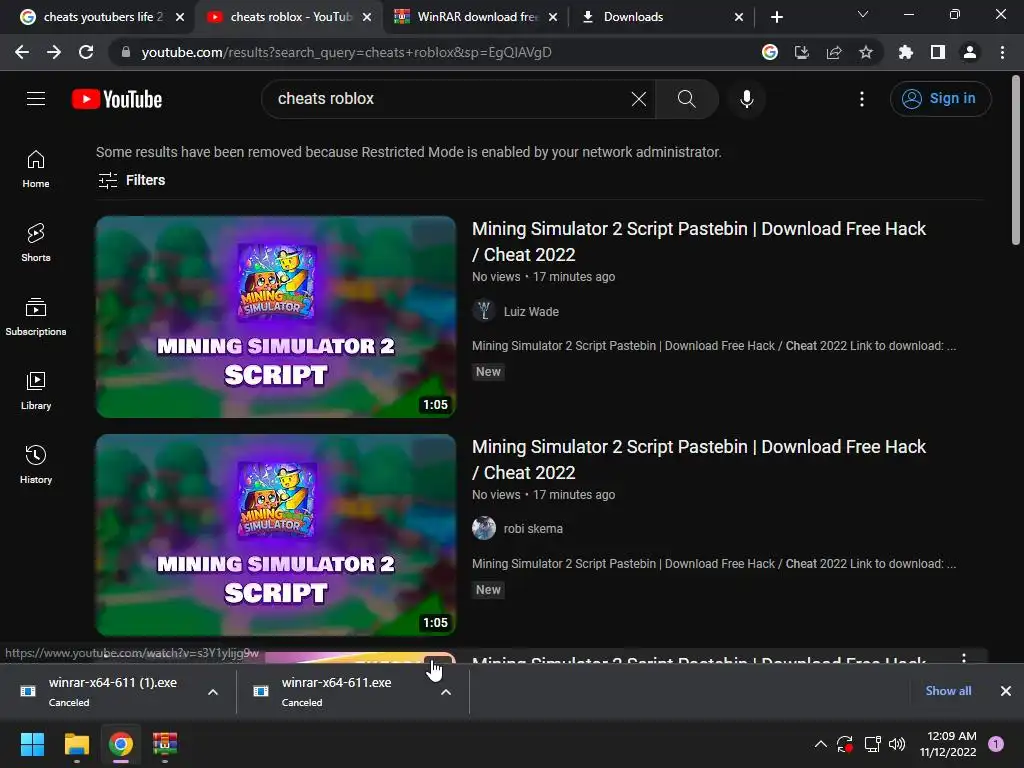The height and width of the screenshot is (768, 1024).
Task: Click Show all downloads
Action: click(948, 691)
